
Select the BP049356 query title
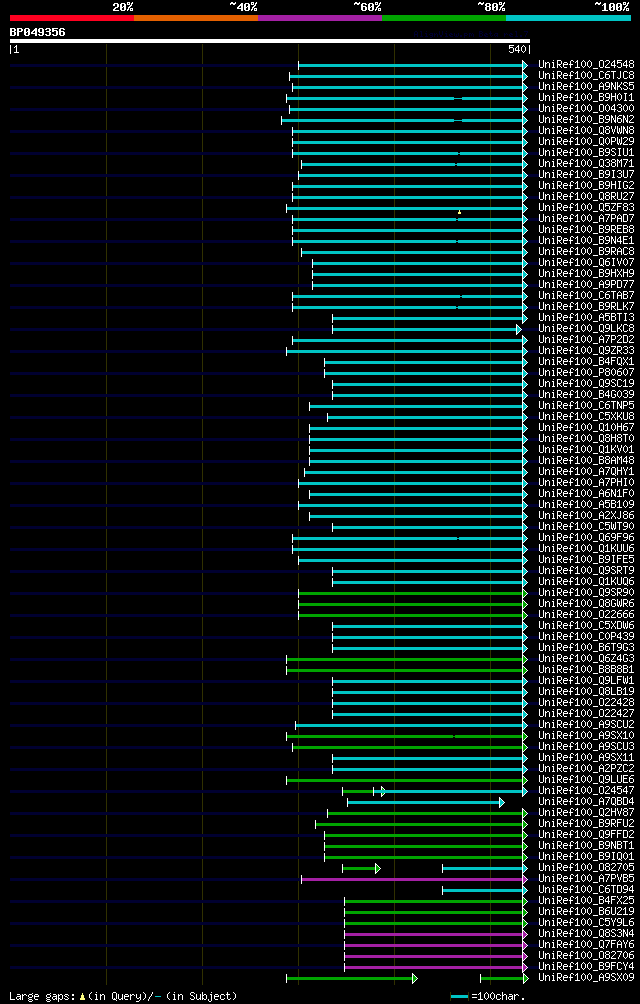[37, 32]
